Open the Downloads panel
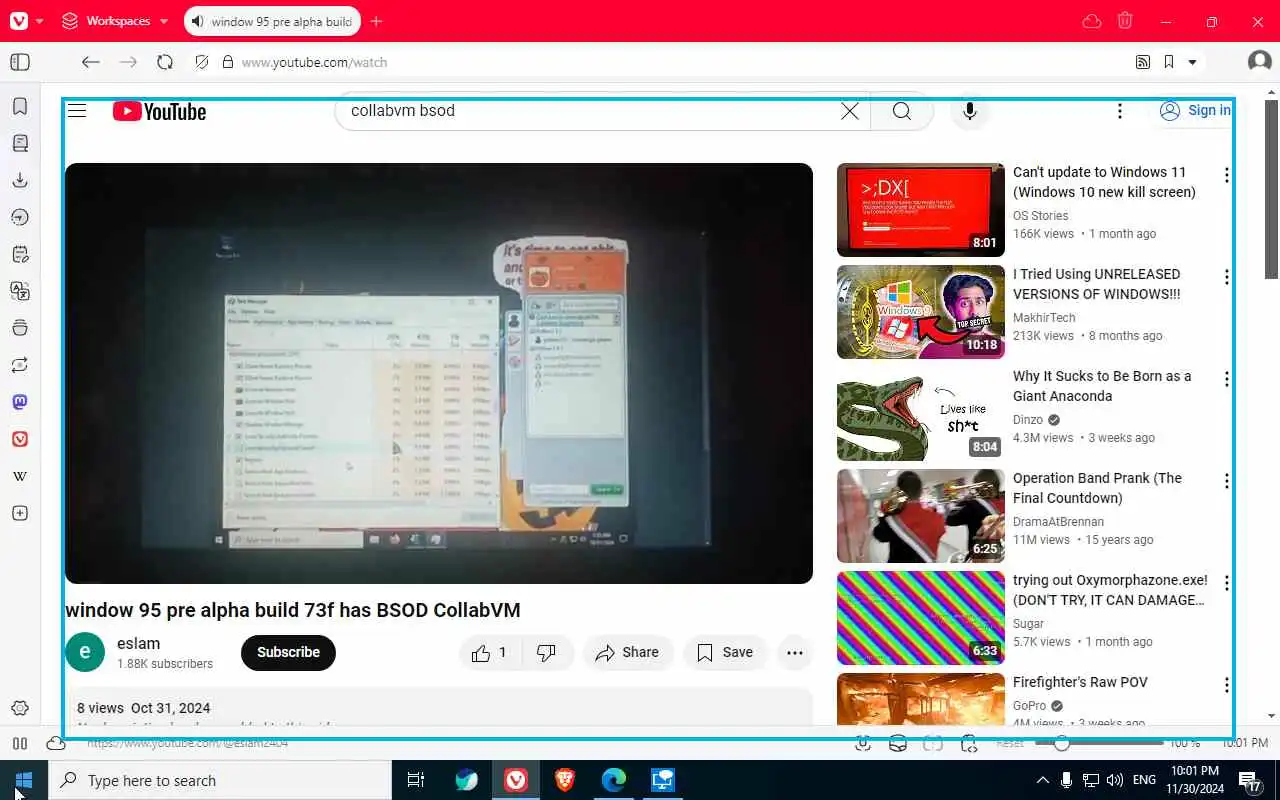 point(20,180)
